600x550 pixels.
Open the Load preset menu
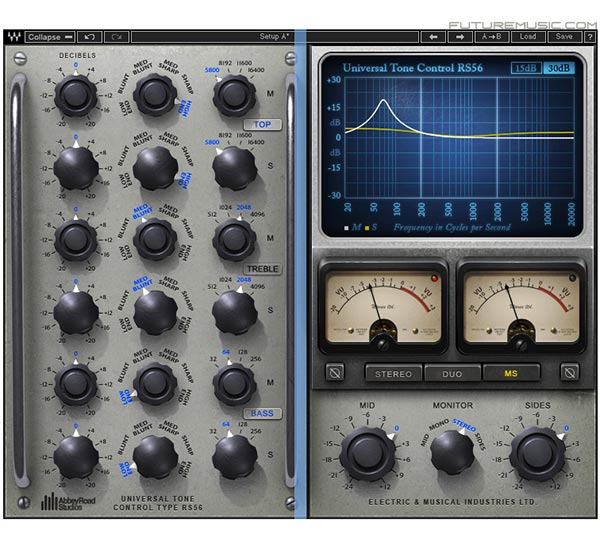pyautogui.click(x=528, y=37)
